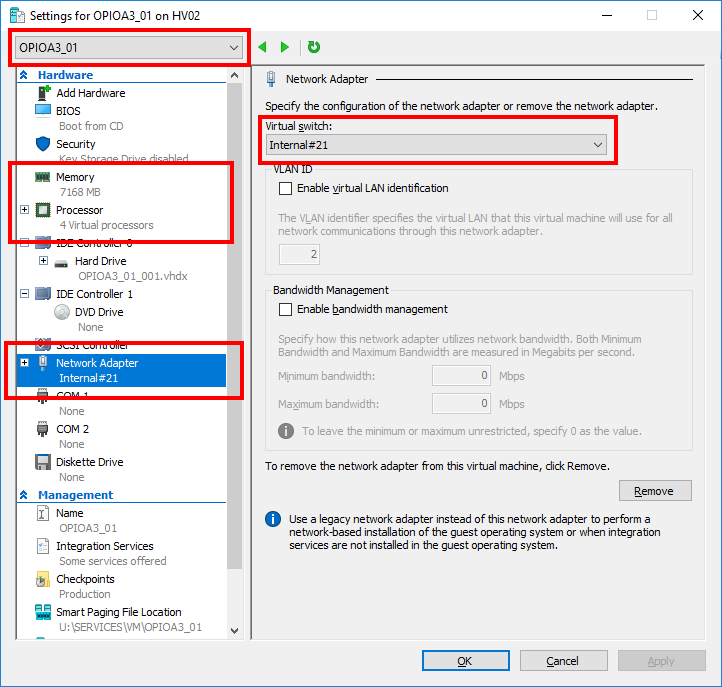722x687 pixels.
Task: Click the blue information icon near legacy adapter note
Action: (x=273, y=519)
